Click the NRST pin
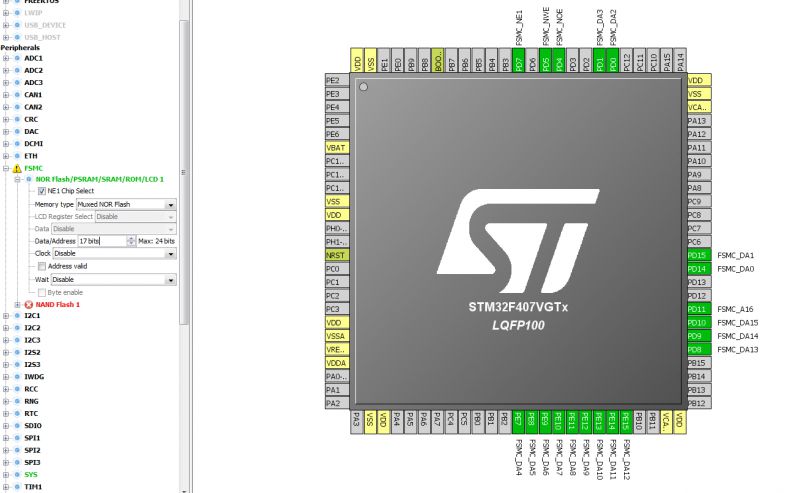 tap(337, 255)
